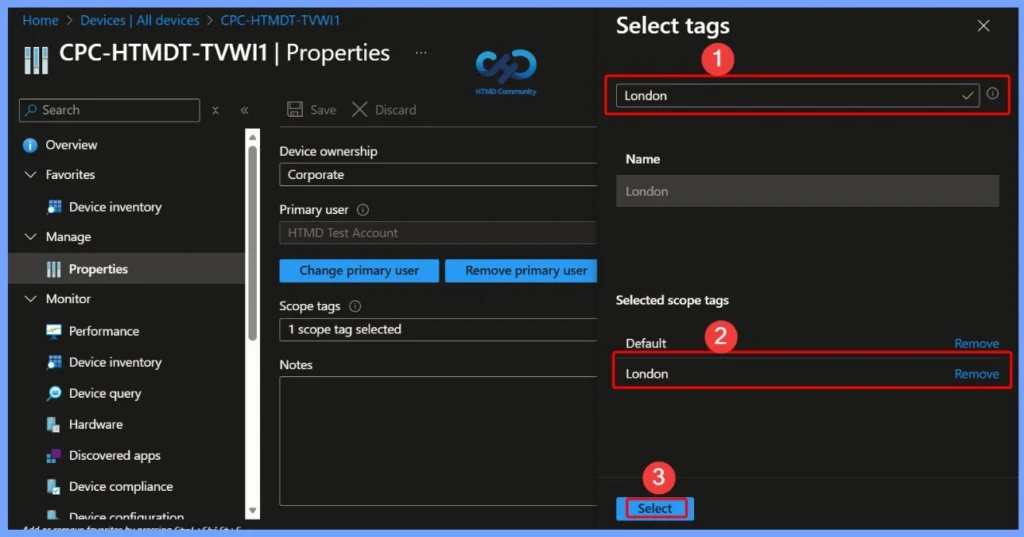The height and width of the screenshot is (537, 1024).
Task: Click the Device compliance icon
Action: [x=54, y=487]
